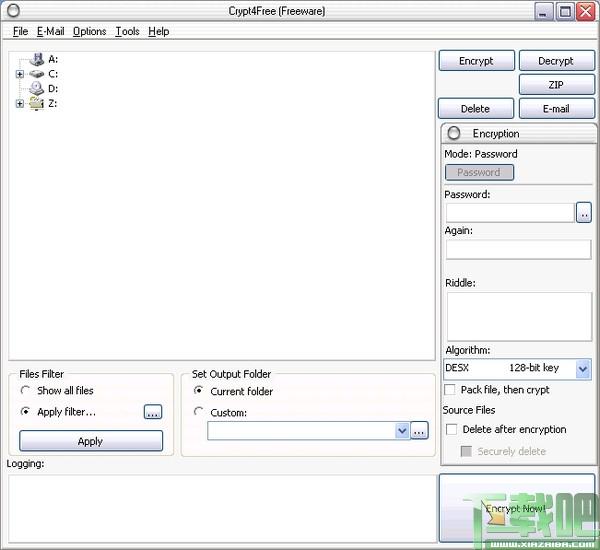Open the Options menu

tap(90, 31)
